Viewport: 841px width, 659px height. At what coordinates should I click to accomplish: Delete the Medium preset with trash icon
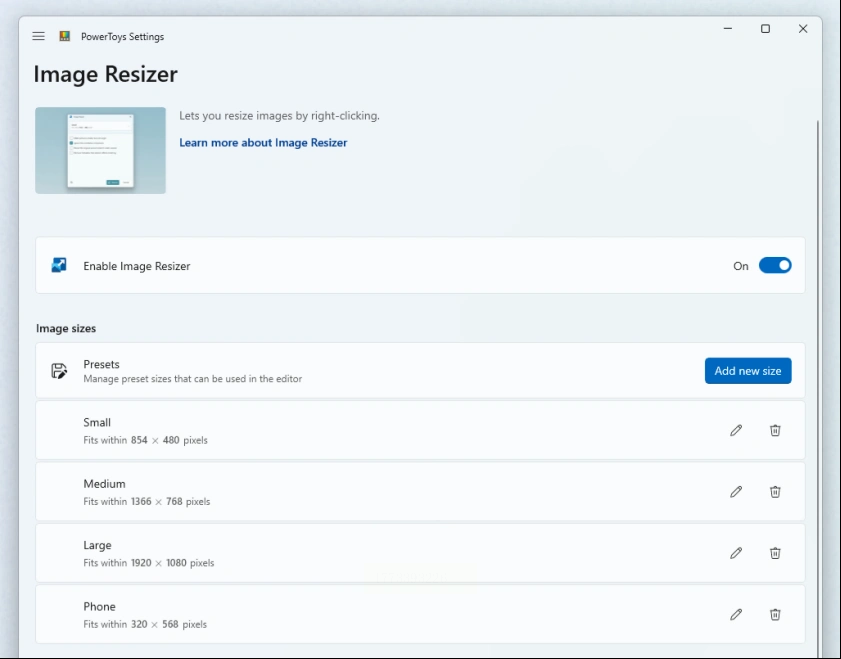[x=775, y=492]
